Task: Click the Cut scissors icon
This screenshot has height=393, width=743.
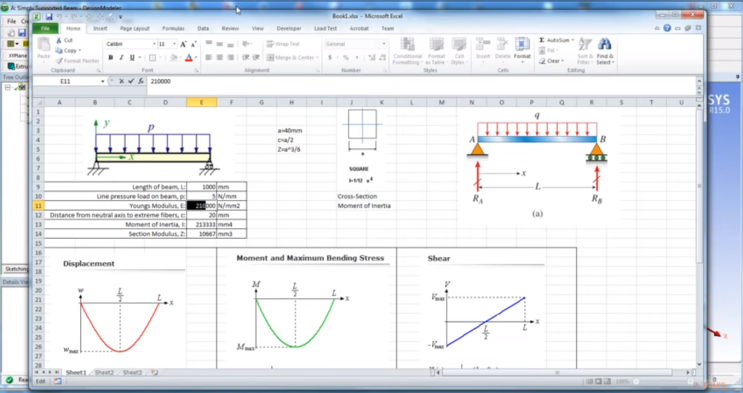Action: coord(59,40)
